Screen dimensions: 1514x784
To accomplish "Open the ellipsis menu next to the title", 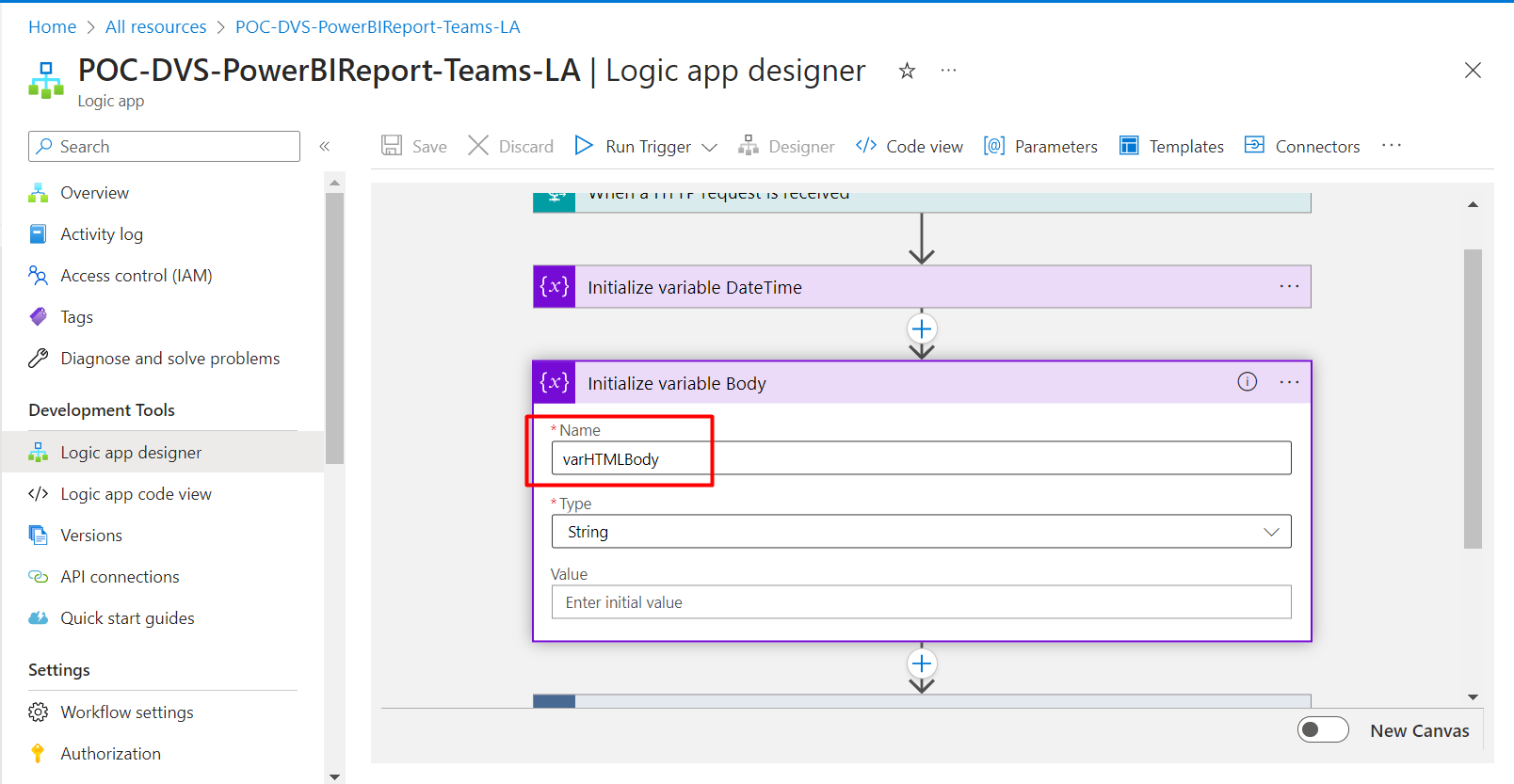I will point(948,71).
